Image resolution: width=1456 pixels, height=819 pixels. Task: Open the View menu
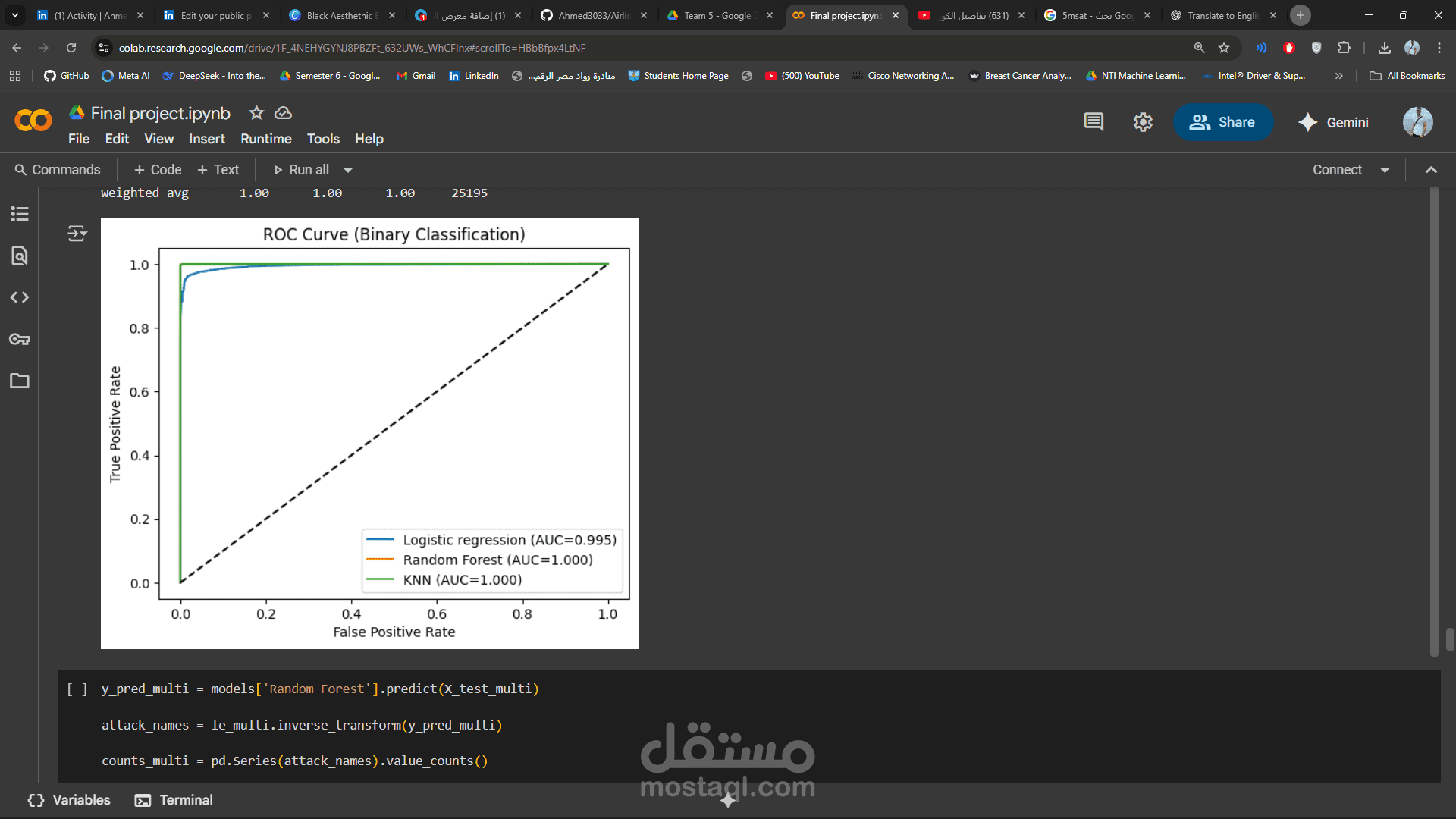[x=159, y=139]
